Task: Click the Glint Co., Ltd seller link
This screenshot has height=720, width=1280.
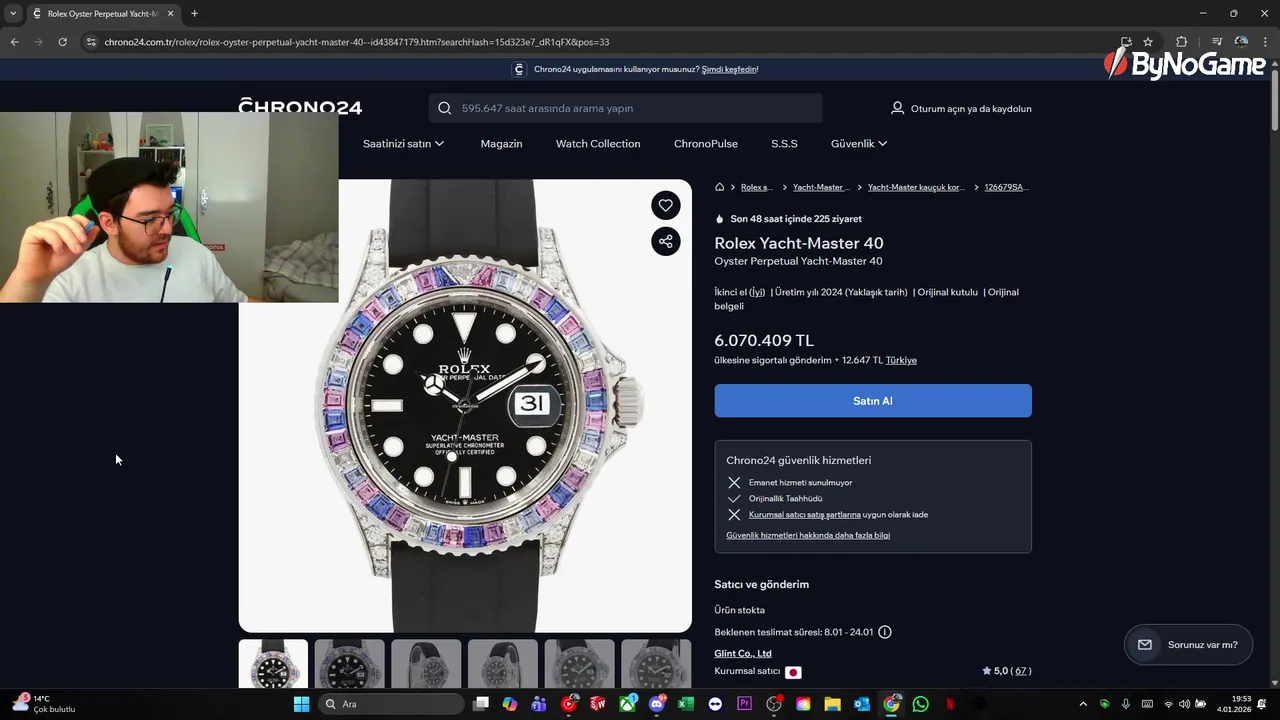Action: [743, 654]
